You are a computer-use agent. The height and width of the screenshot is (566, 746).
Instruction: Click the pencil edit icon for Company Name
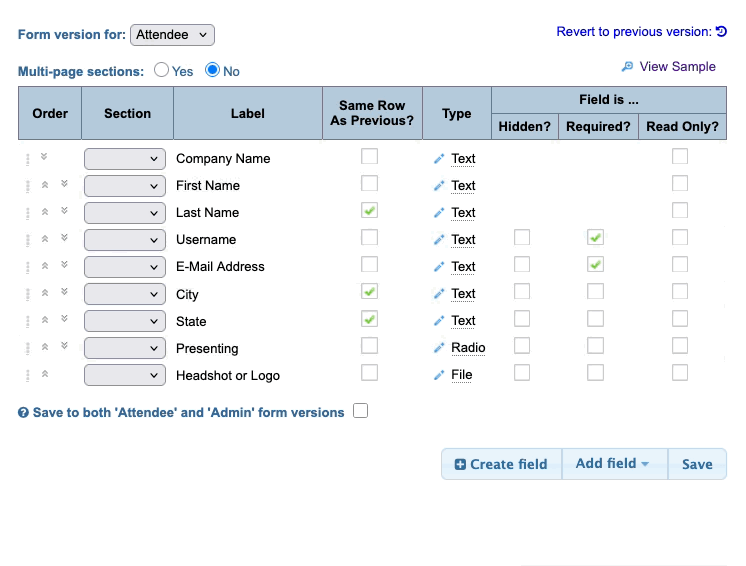click(x=438, y=159)
